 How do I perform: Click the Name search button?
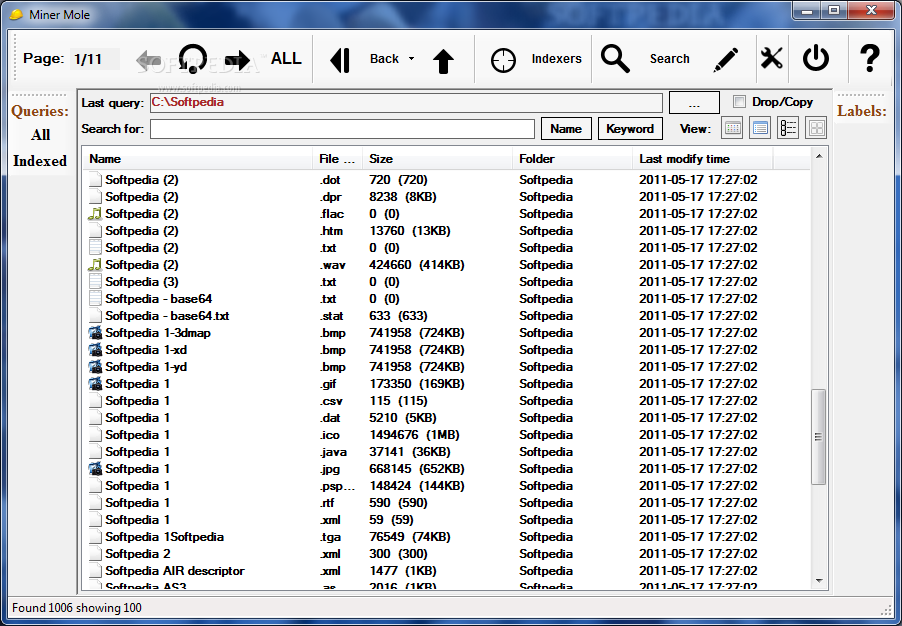click(566, 129)
